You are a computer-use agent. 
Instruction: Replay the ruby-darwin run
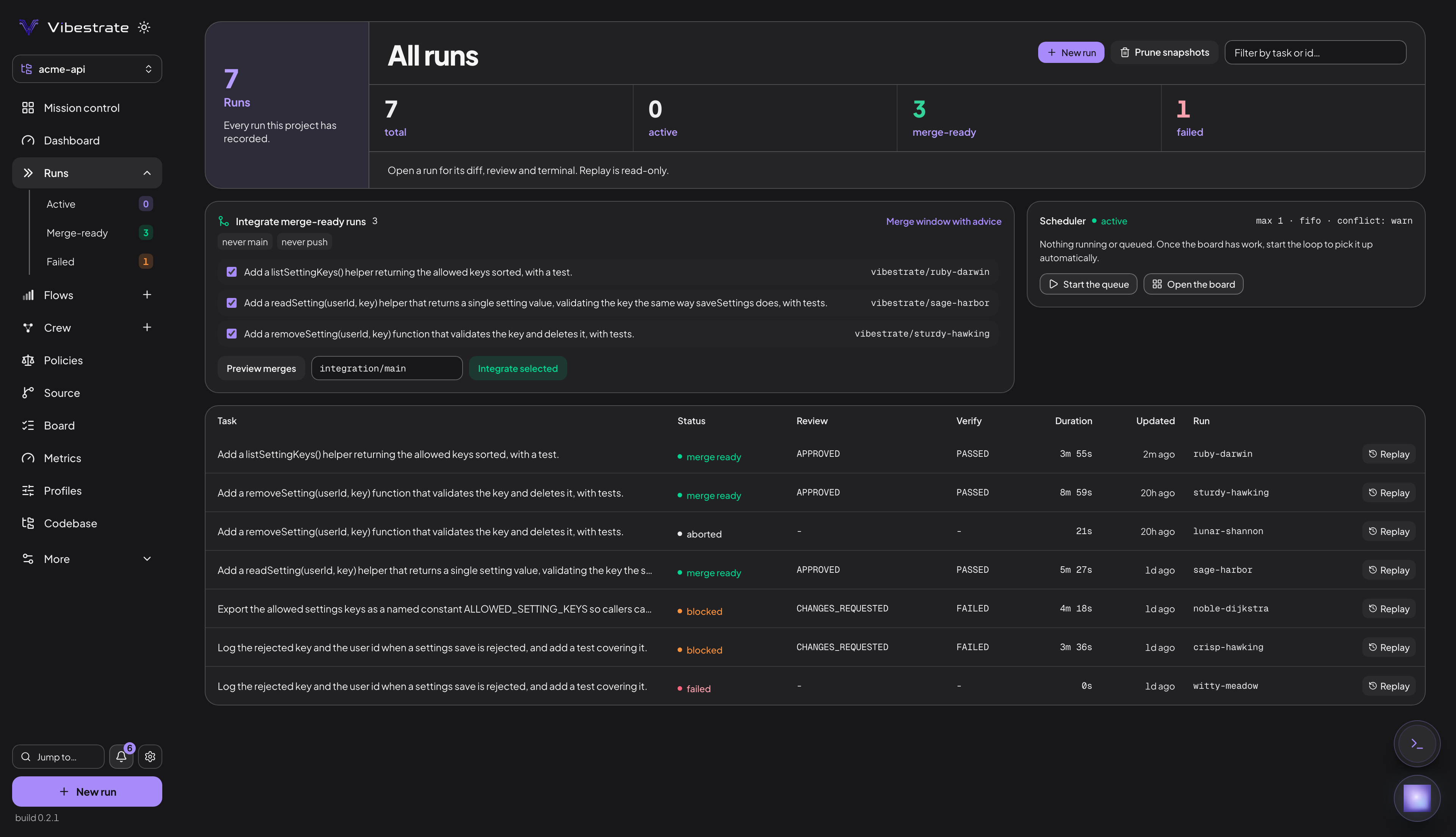click(x=1389, y=454)
